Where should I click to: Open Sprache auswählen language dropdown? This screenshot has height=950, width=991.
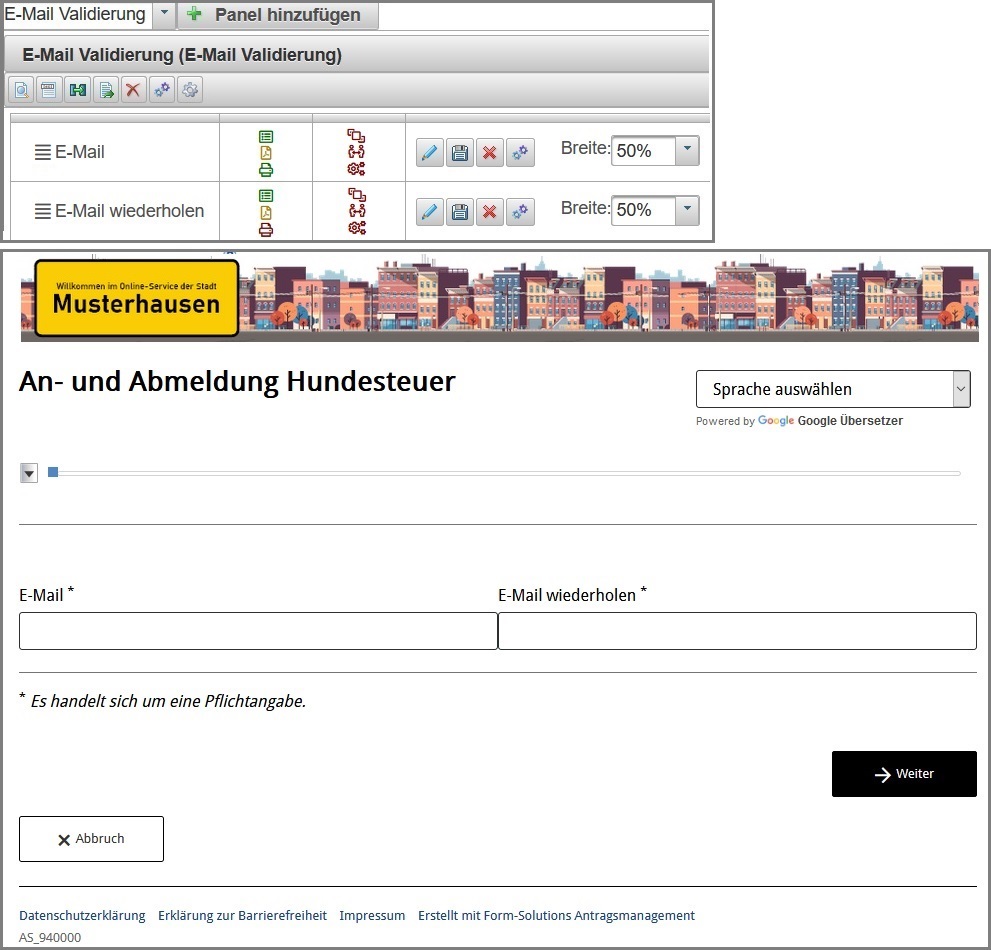point(832,389)
